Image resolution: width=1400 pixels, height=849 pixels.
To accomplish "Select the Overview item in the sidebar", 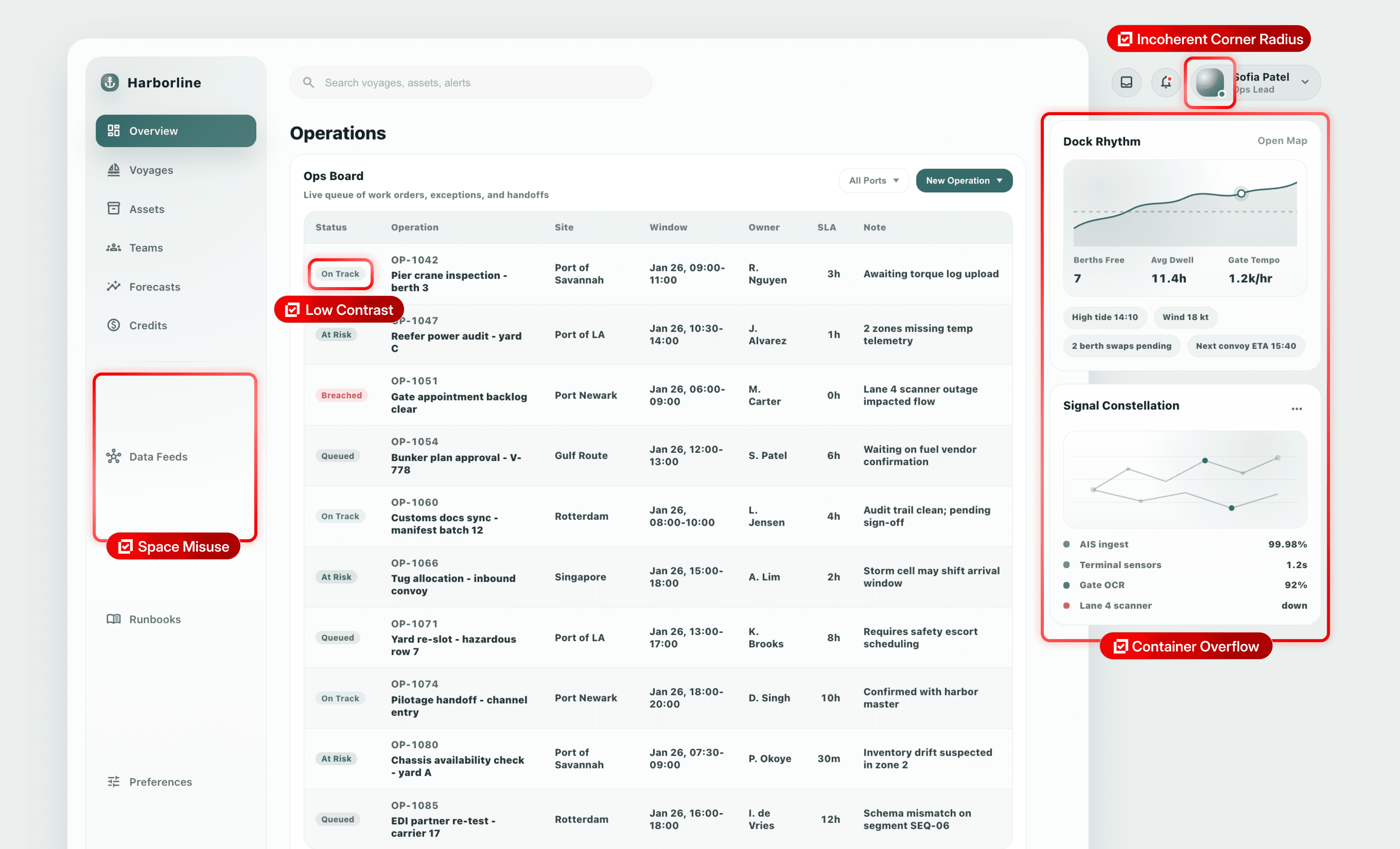I will (x=176, y=131).
